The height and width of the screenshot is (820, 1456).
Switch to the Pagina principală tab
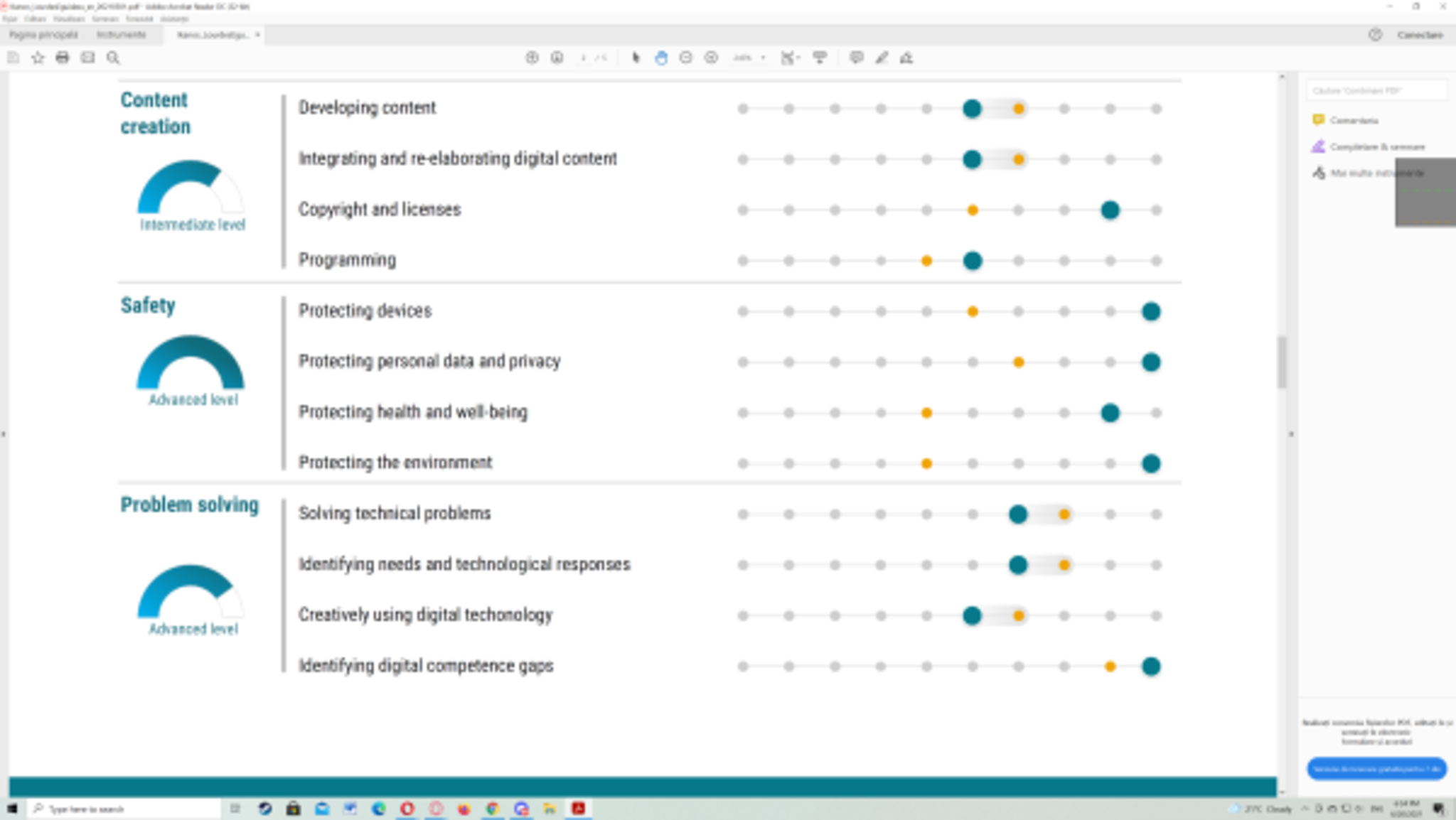(43, 35)
